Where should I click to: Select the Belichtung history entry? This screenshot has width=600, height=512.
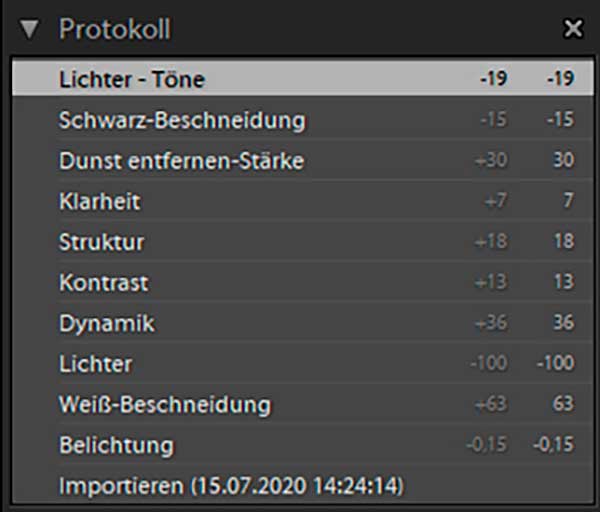115,445
